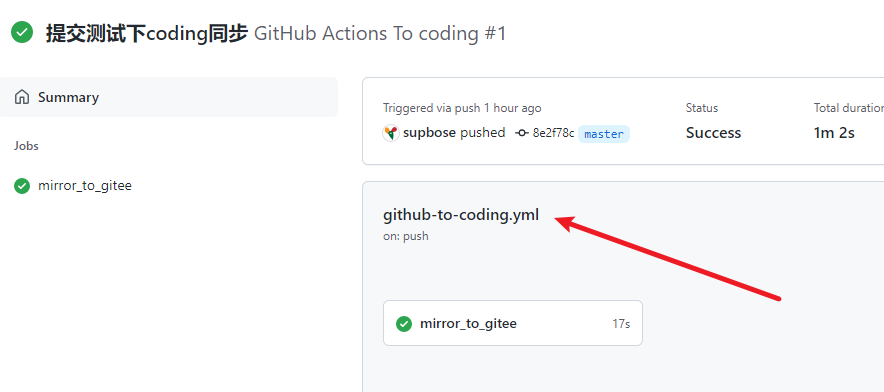The height and width of the screenshot is (392, 884).
Task: Open commit 8e2f78c
Action: coord(553,133)
